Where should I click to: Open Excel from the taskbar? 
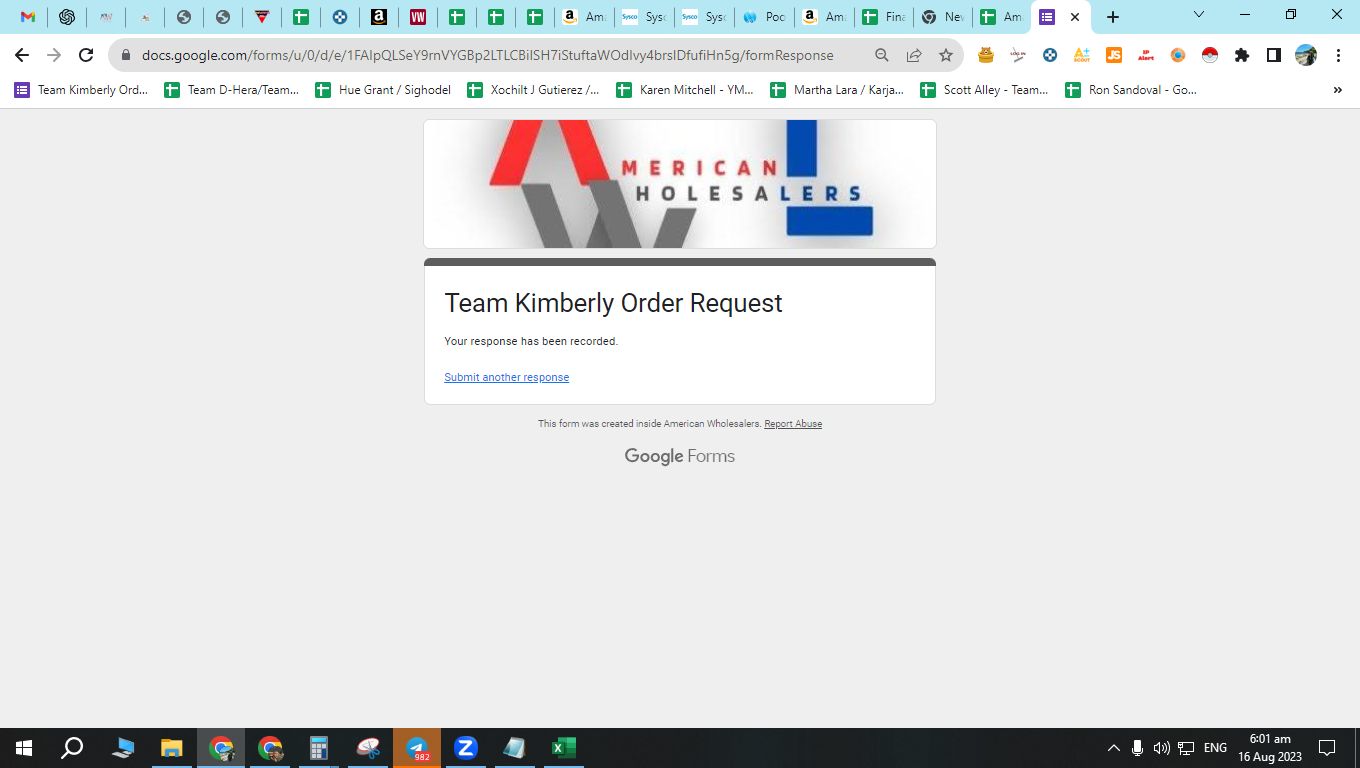coord(564,748)
